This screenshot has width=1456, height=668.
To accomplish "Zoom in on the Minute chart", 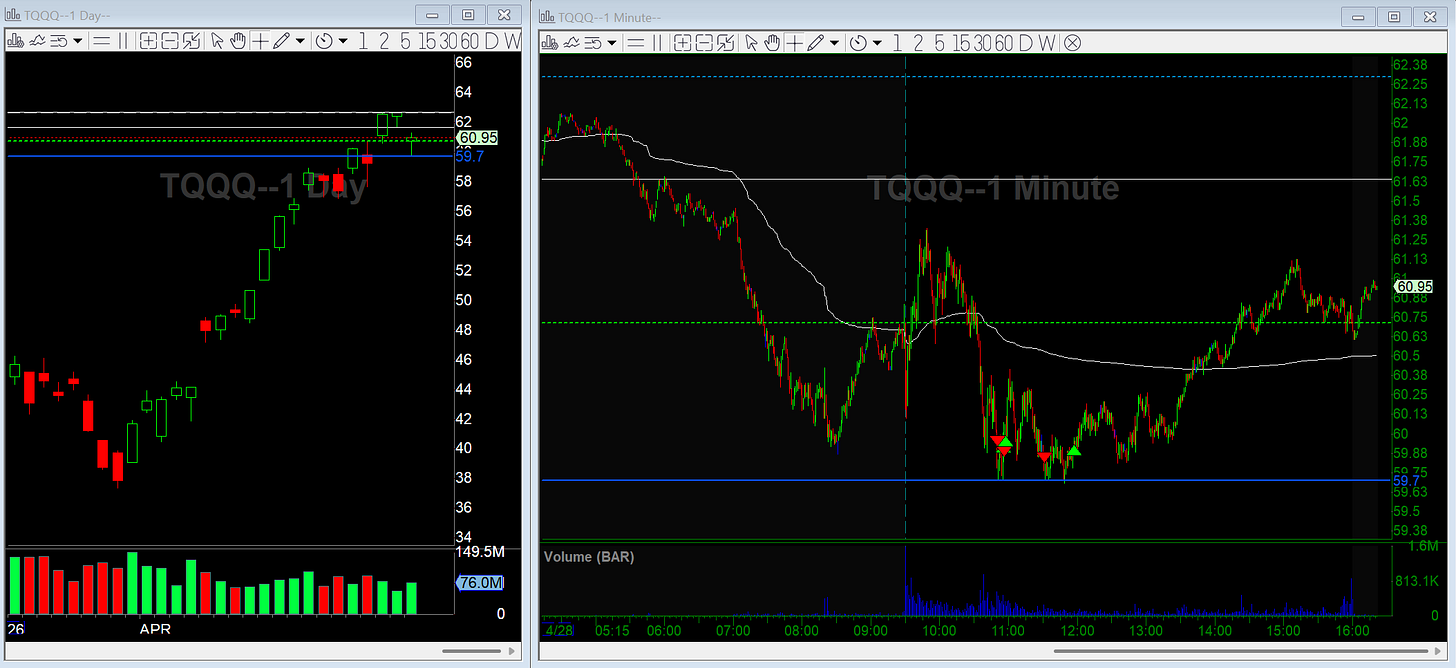I will pyautogui.click(x=682, y=42).
